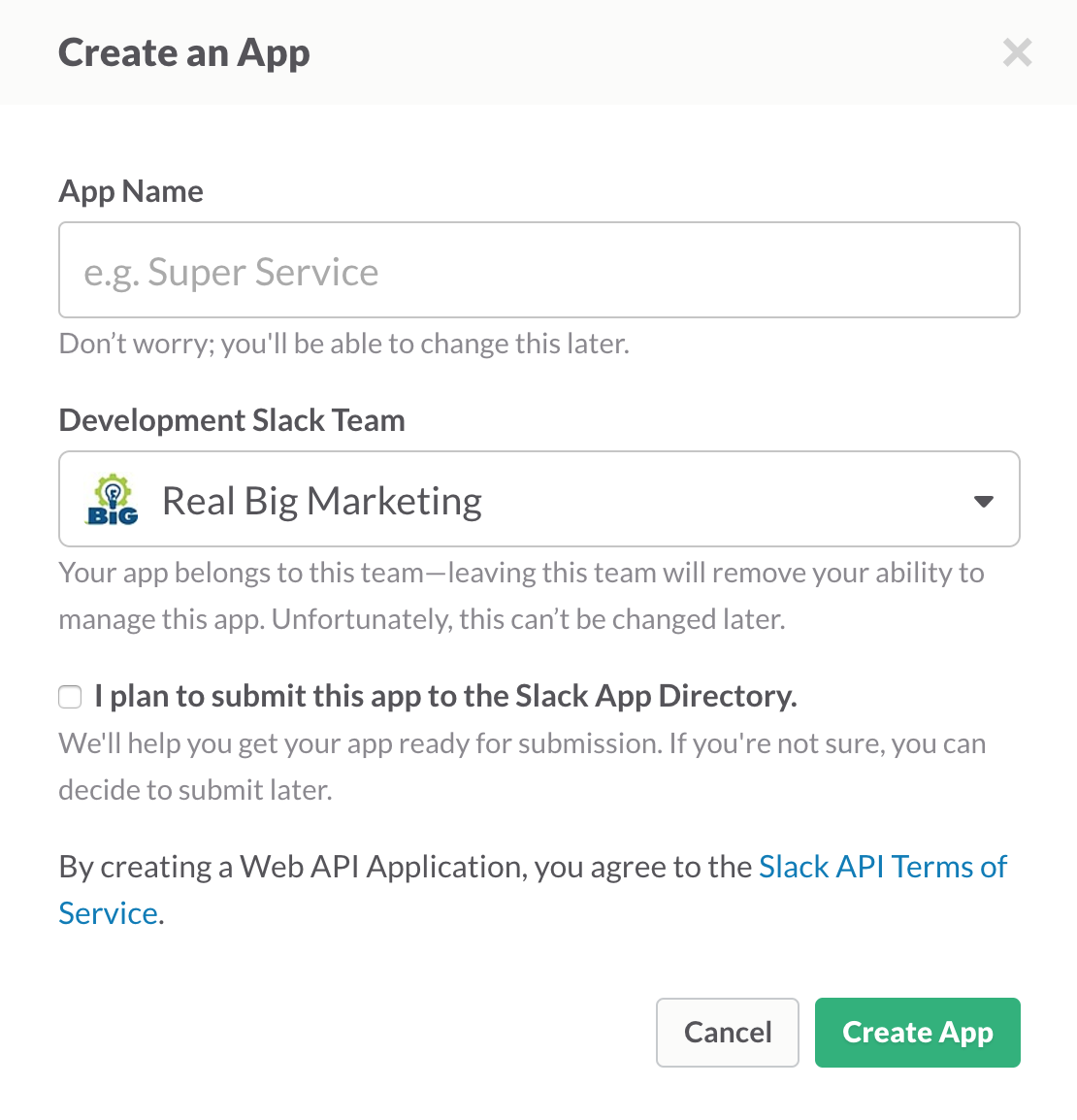The image size is (1077, 1120).
Task: Click the "App Name" label
Action: pos(131,191)
